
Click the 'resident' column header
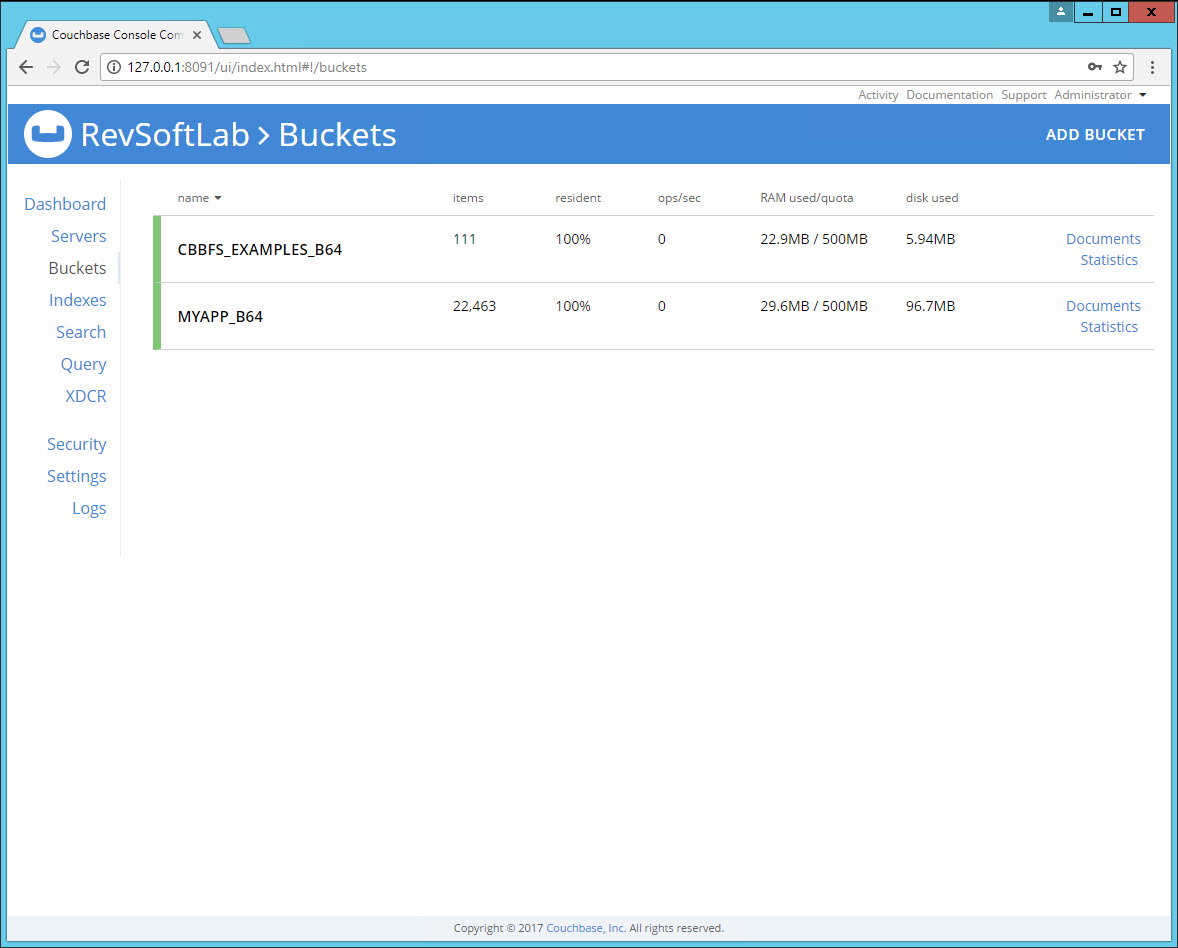point(578,198)
